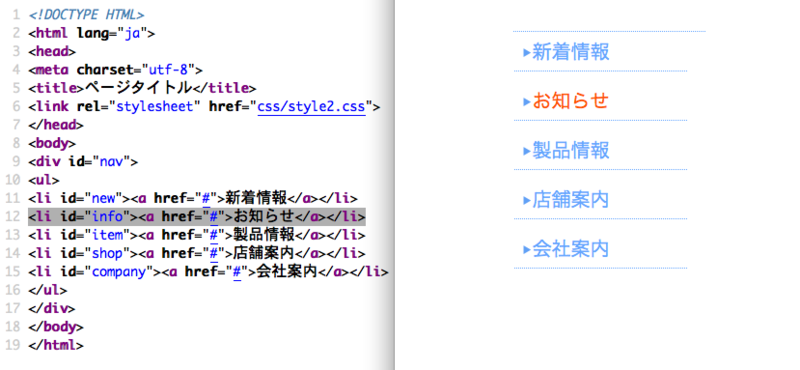Image resolution: width=800 pixels, height=370 pixels.
Task: Click the highlighted li id="info" code line
Action: 196,217
